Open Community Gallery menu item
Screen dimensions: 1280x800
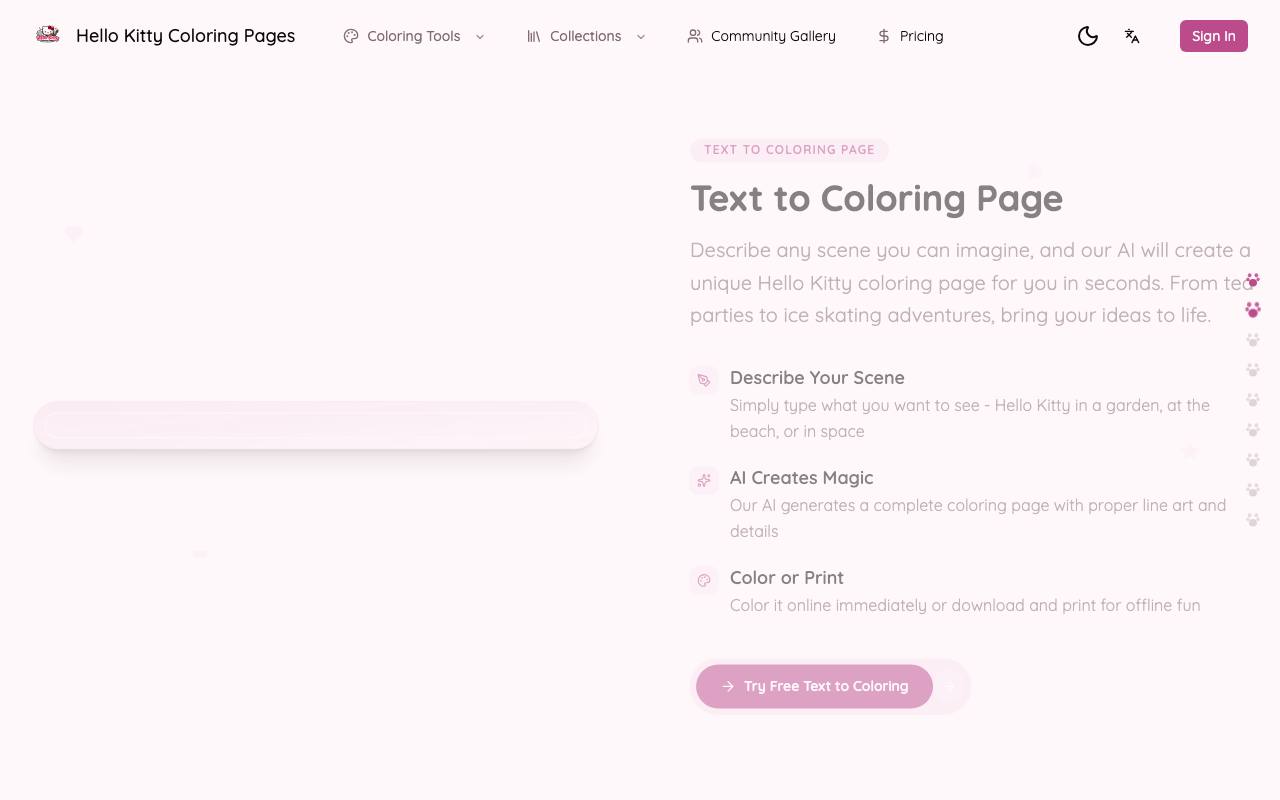tap(761, 36)
